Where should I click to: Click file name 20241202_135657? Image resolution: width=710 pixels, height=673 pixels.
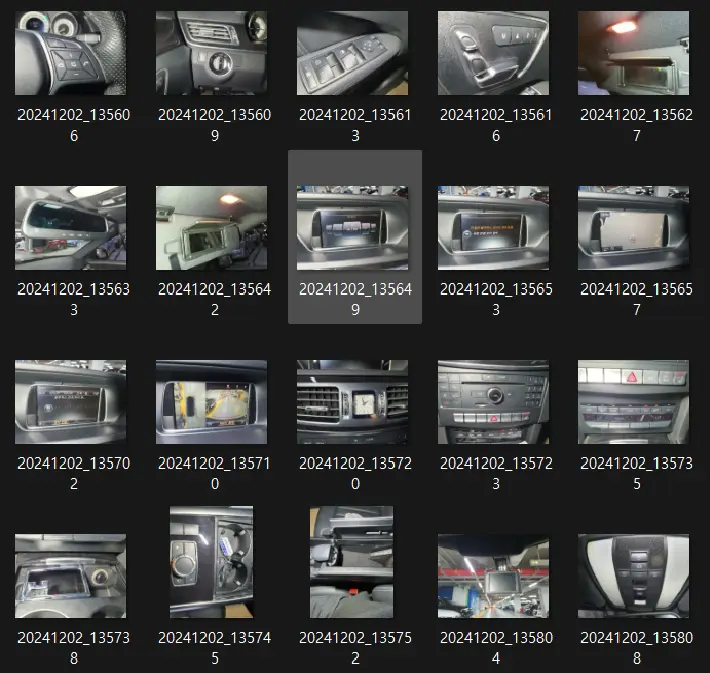[637, 299]
